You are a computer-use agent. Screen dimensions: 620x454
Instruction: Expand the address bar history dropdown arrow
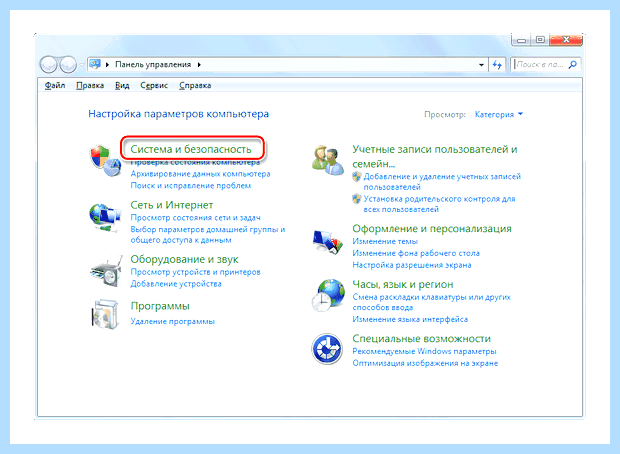[481, 65]
